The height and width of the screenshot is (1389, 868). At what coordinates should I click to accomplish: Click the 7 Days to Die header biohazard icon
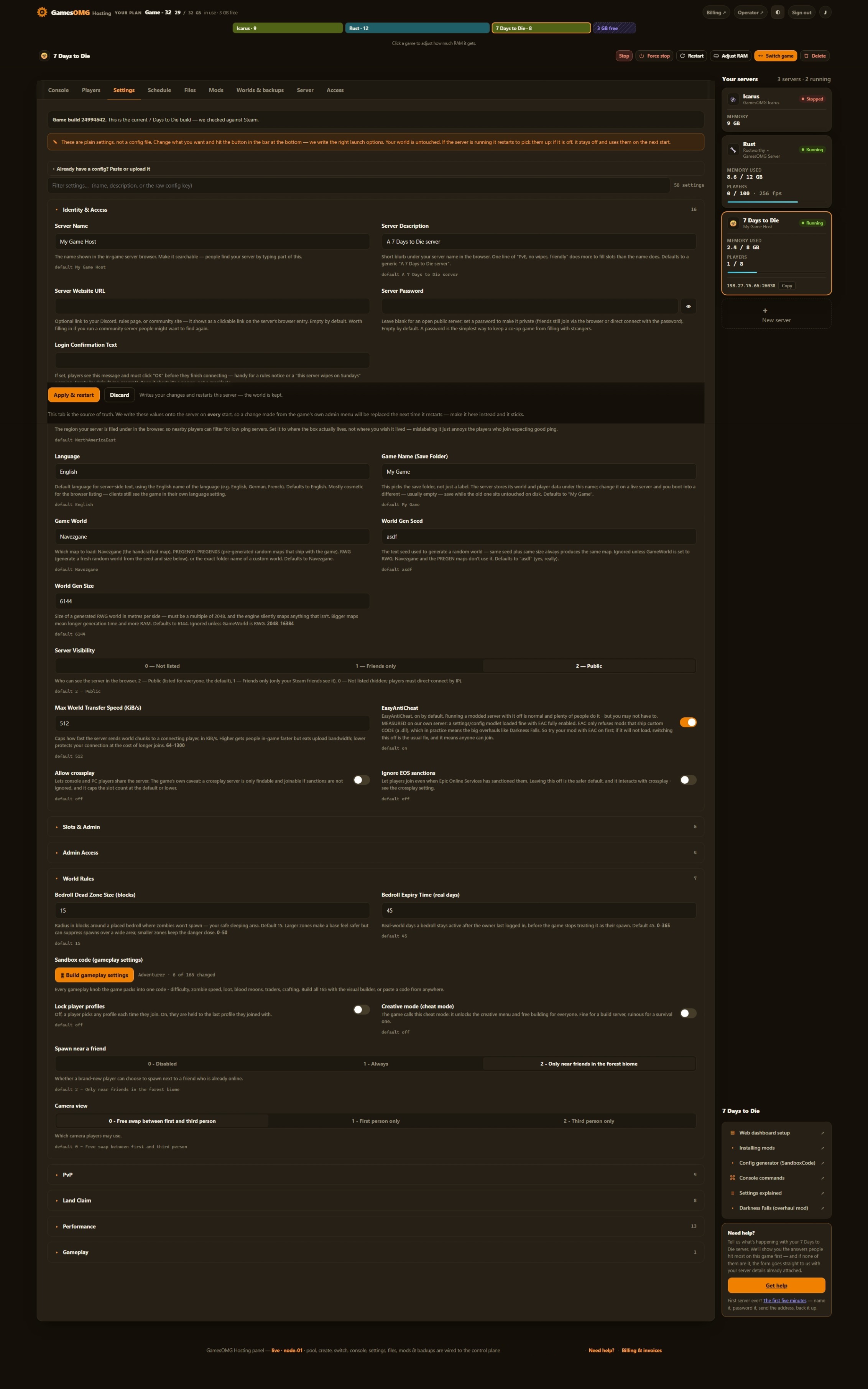[44, 56]
